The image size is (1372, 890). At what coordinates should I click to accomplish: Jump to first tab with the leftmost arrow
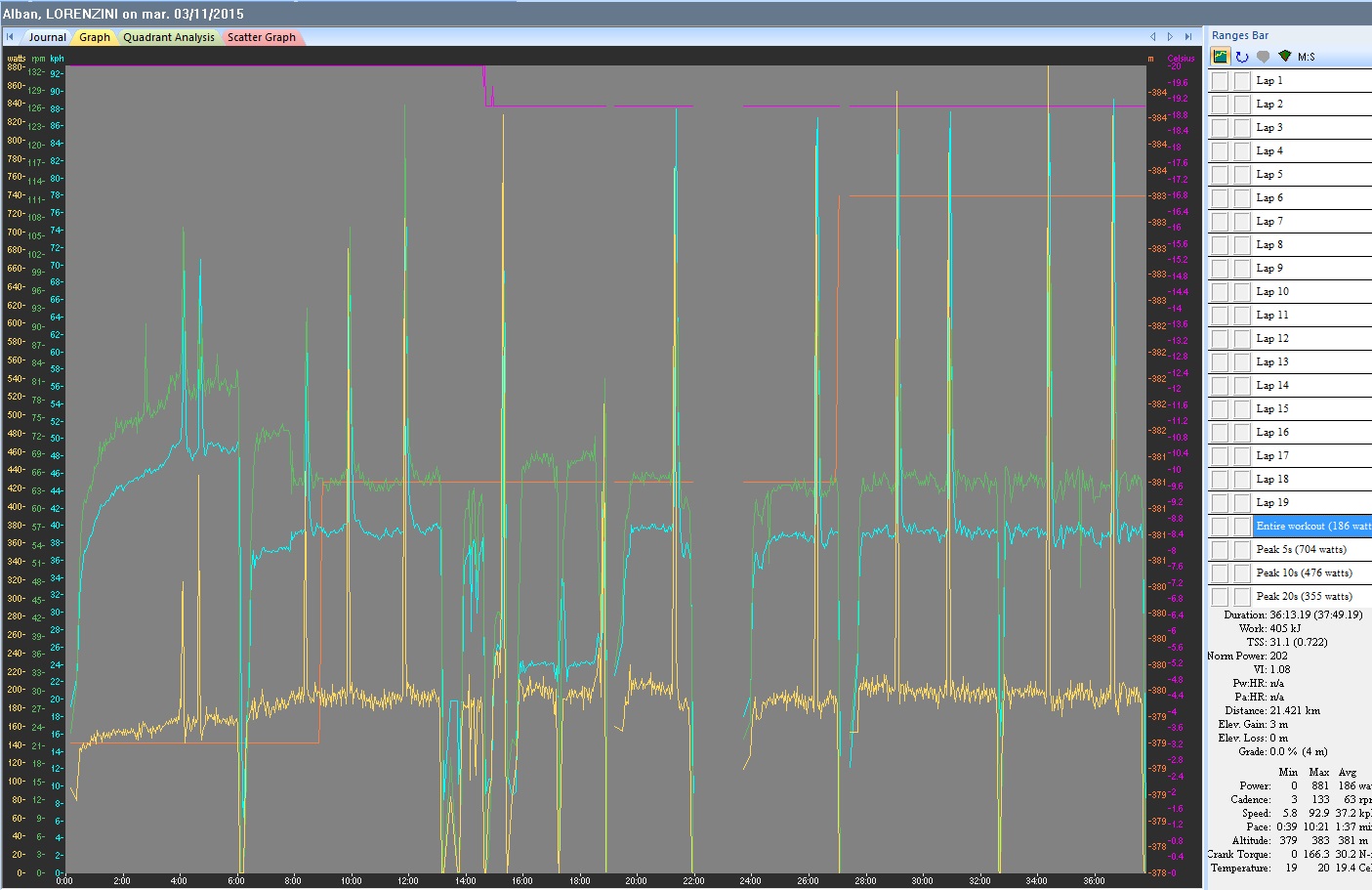coord(10,37)
